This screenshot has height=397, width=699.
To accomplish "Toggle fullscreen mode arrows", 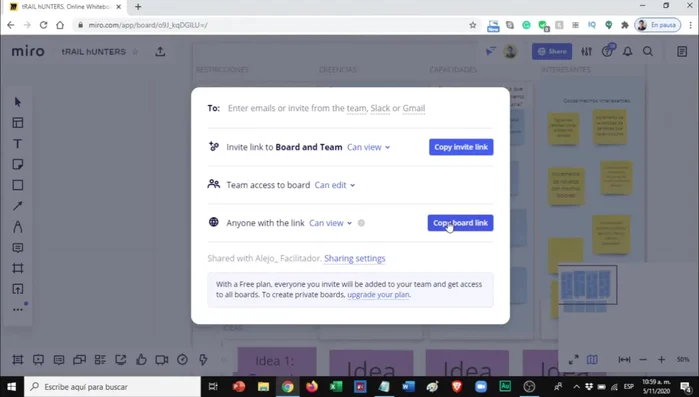I will click(574, 360).
